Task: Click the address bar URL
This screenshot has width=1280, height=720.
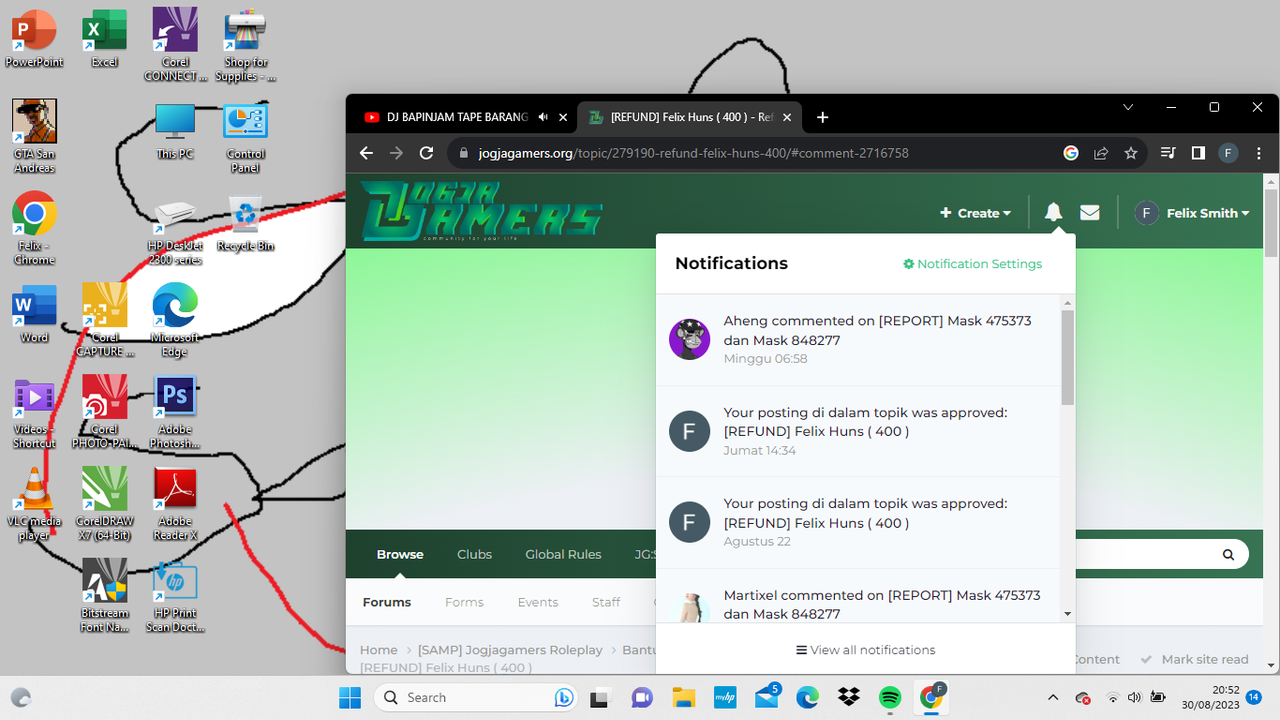Action: point(694,153)
